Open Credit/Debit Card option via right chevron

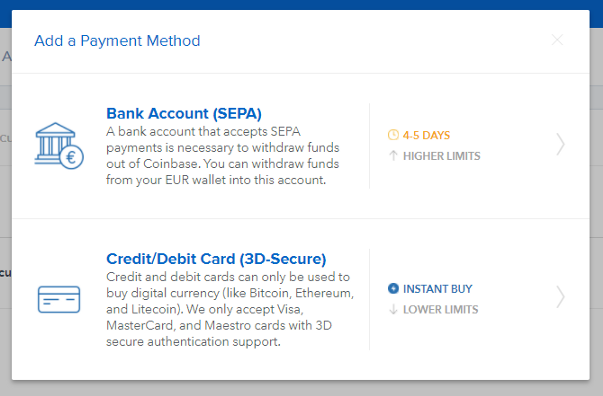tap(560, 297)
